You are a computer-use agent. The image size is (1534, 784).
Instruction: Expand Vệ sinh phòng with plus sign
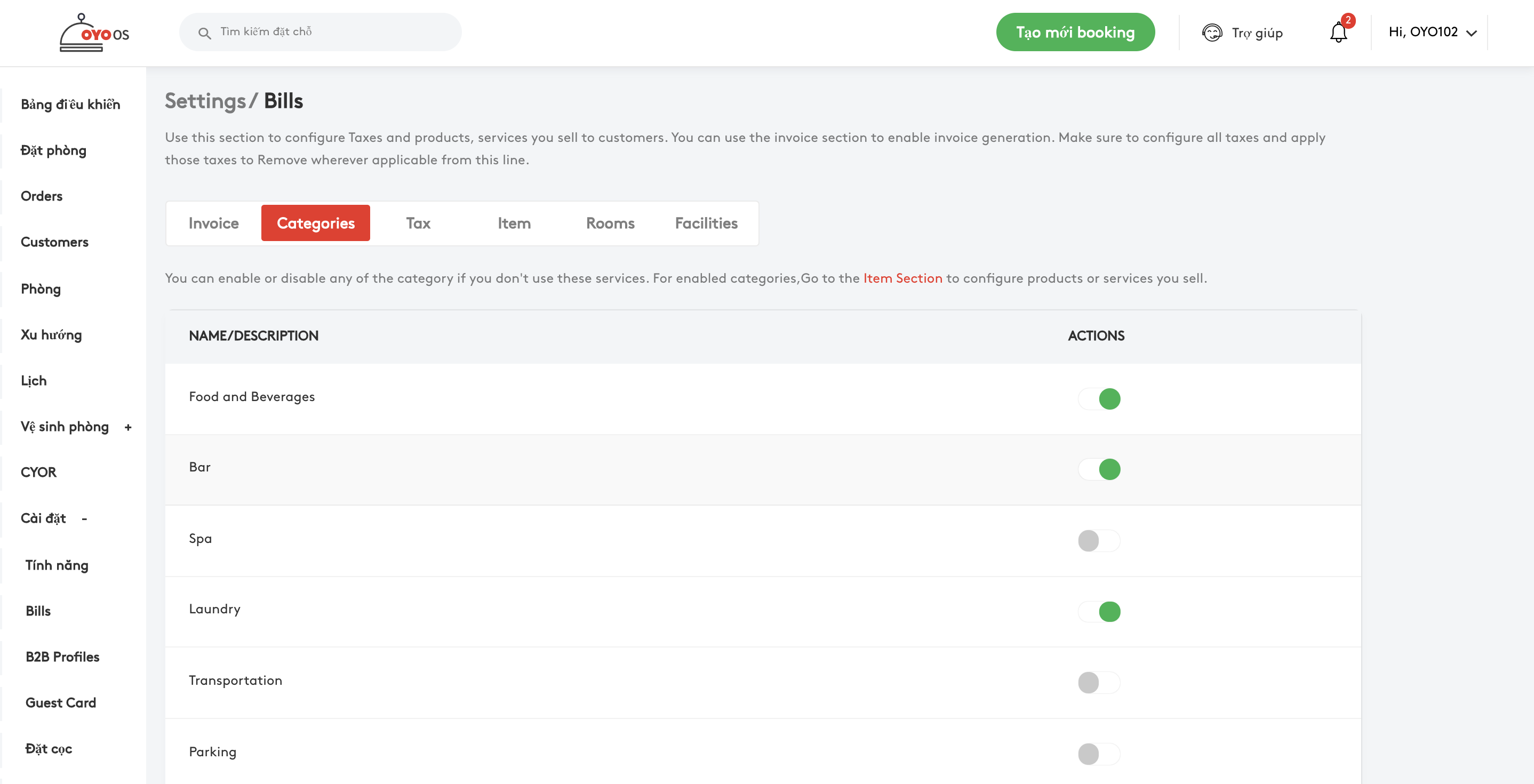[128, 427]
